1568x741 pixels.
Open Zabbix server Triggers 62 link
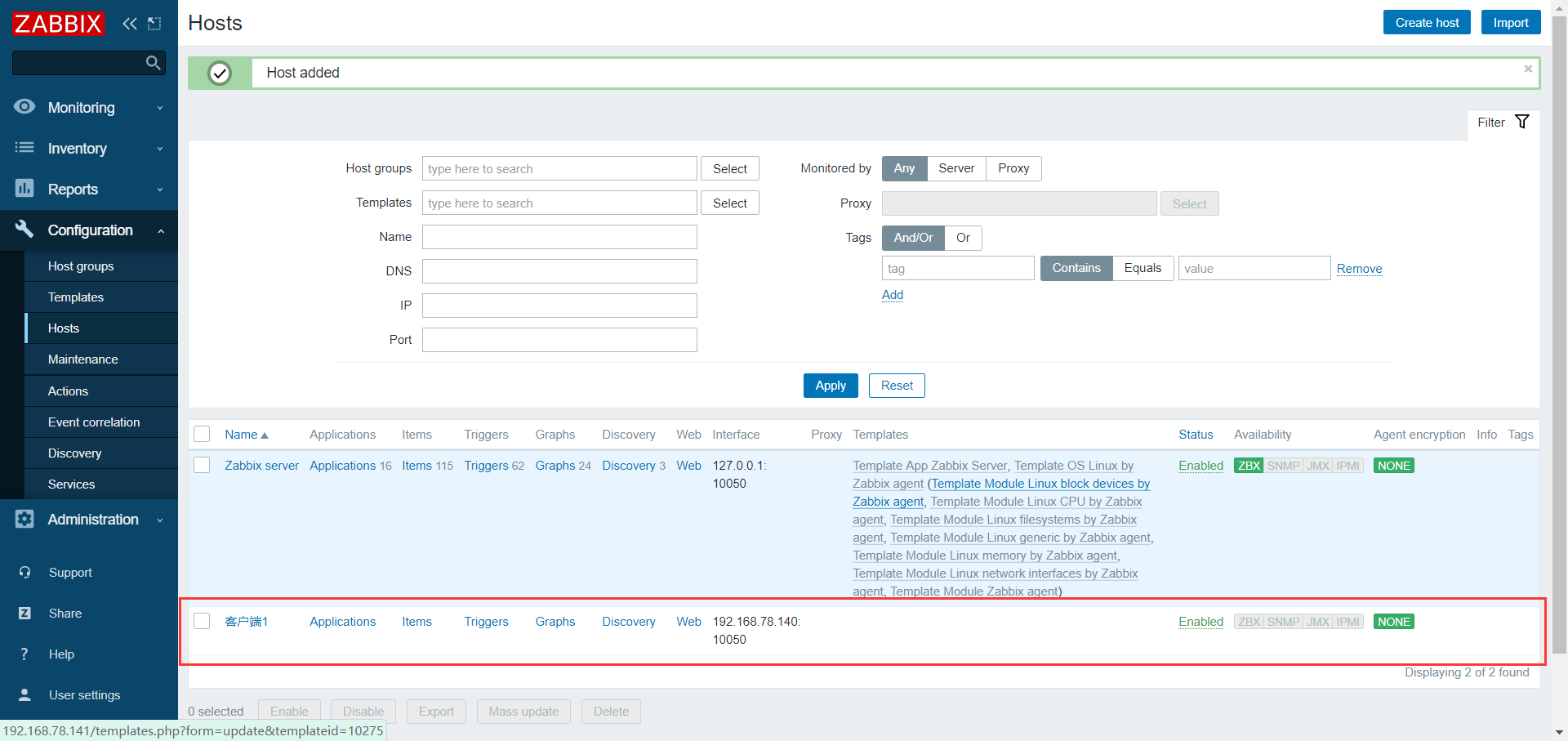(494, 466)
